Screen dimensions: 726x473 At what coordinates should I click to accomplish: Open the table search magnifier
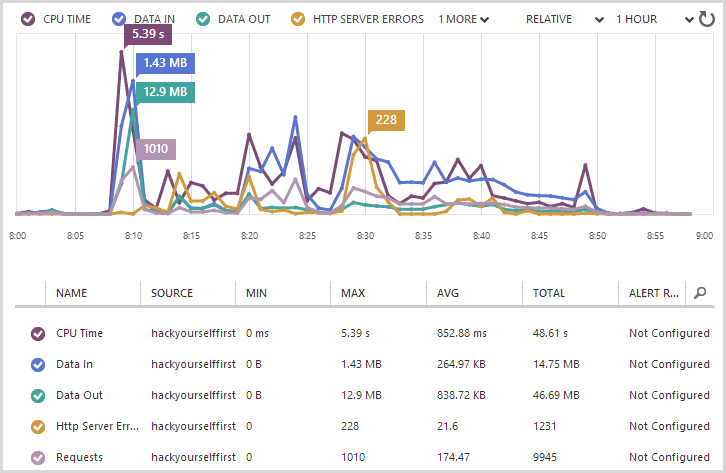pos(700,293)
